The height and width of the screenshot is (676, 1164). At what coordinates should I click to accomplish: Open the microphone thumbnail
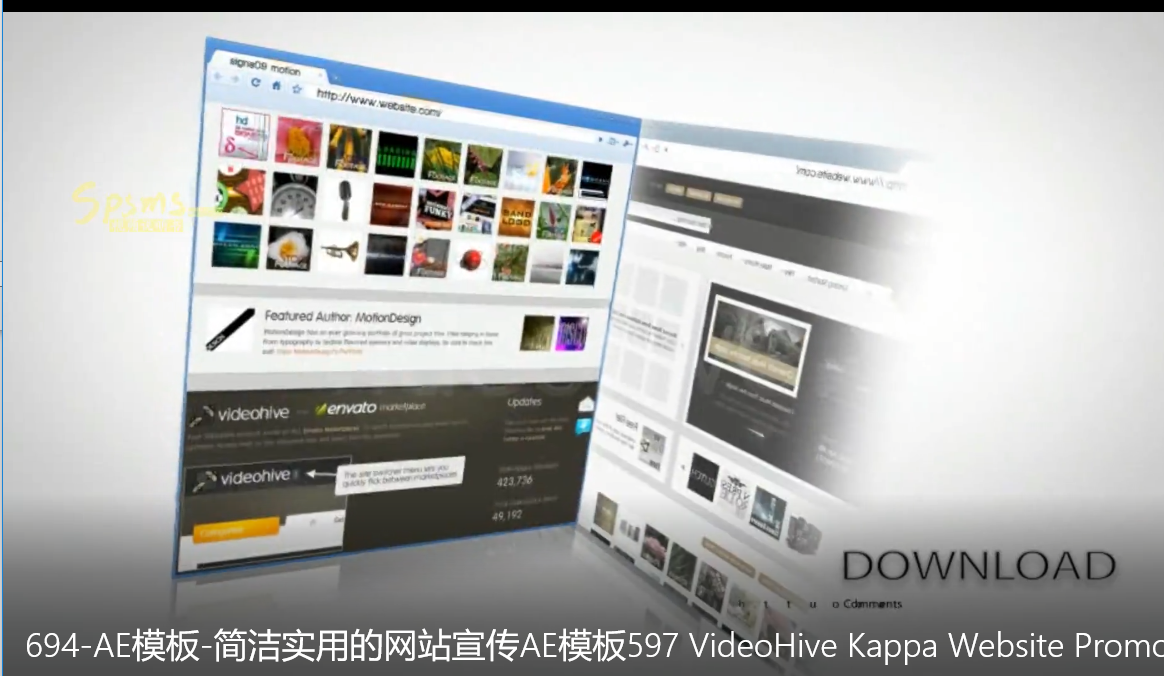[x=343, y=200]
